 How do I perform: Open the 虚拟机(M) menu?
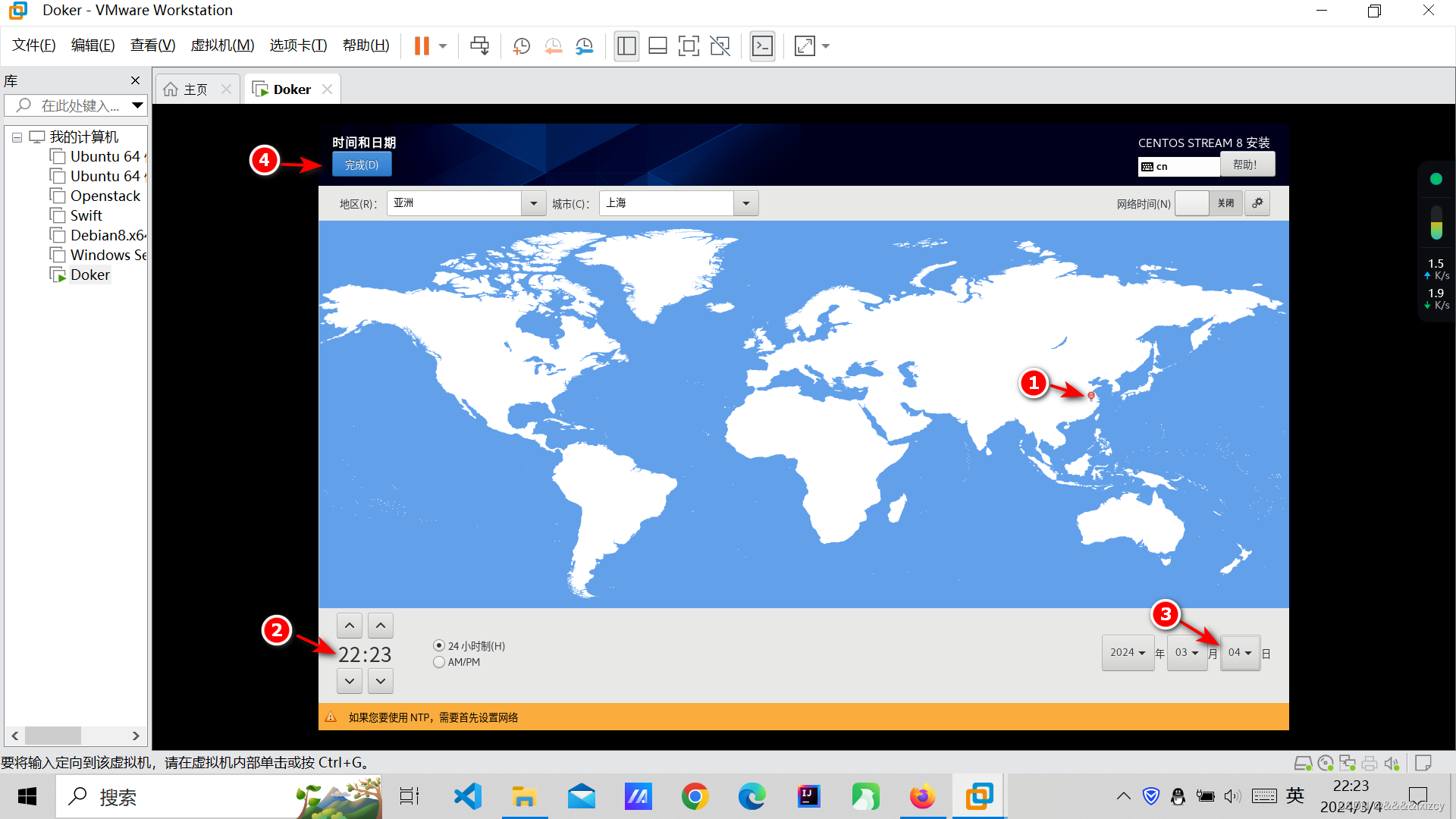(x=222, y=45)
